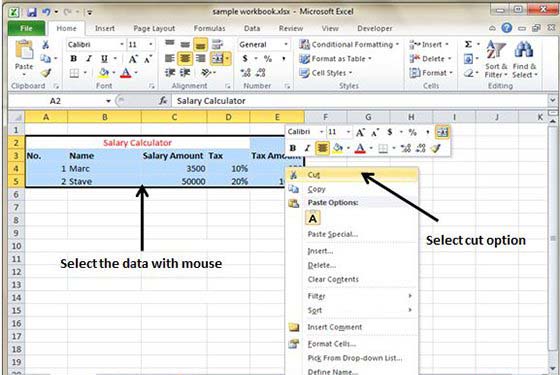Toggle Center alignment in ribbon
This screenshot has height=375, width=560.
click(185, 58)
